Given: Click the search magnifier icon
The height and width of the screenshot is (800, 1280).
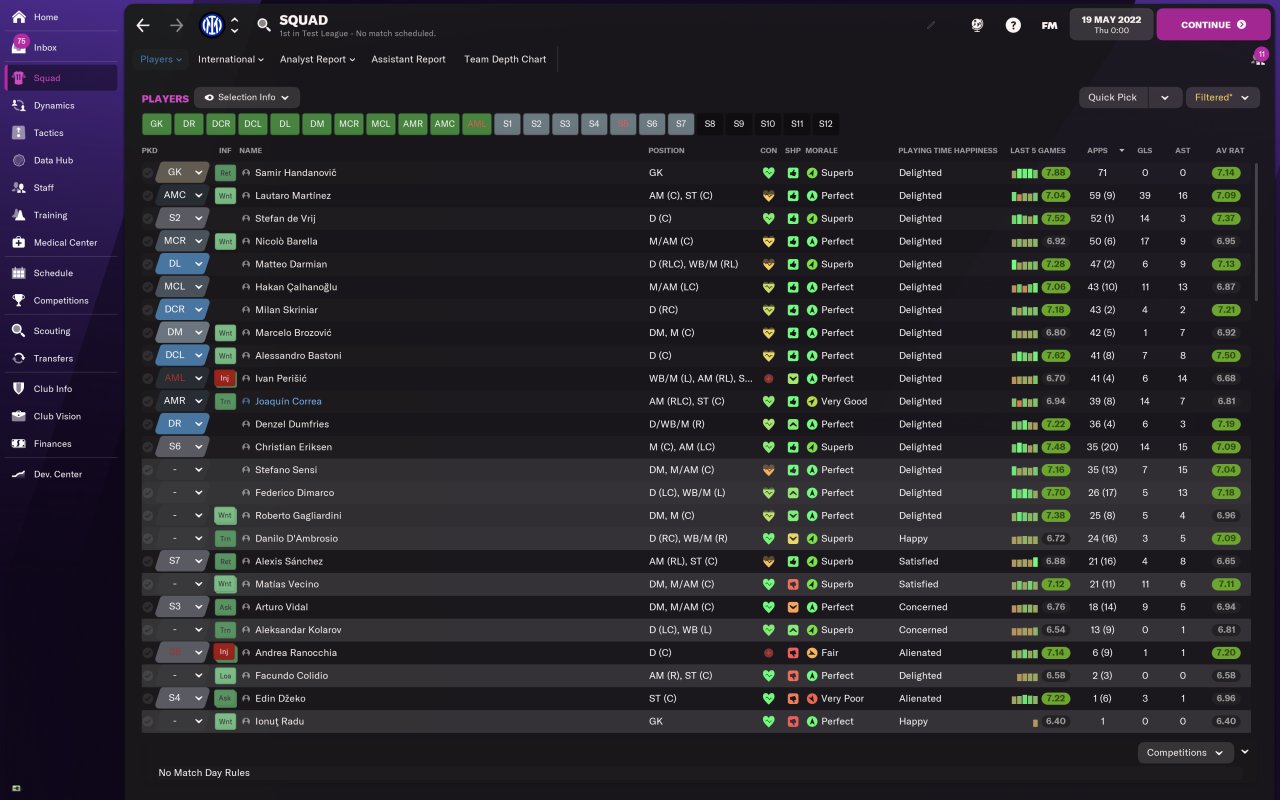Looking at the screenshot, I should (x=263, y=25).
